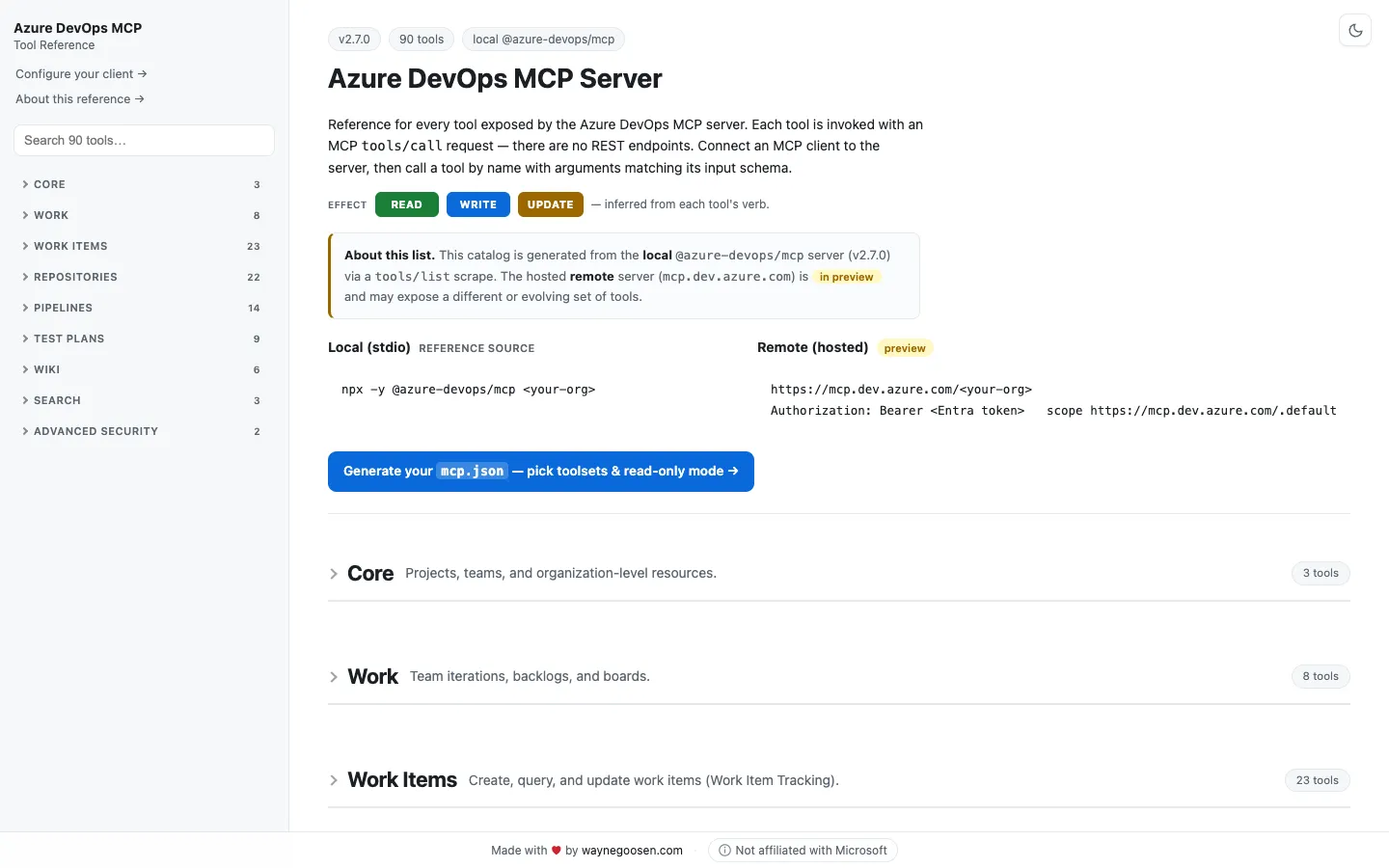Expand the SEARCH sidebar category

coord(144,400)
